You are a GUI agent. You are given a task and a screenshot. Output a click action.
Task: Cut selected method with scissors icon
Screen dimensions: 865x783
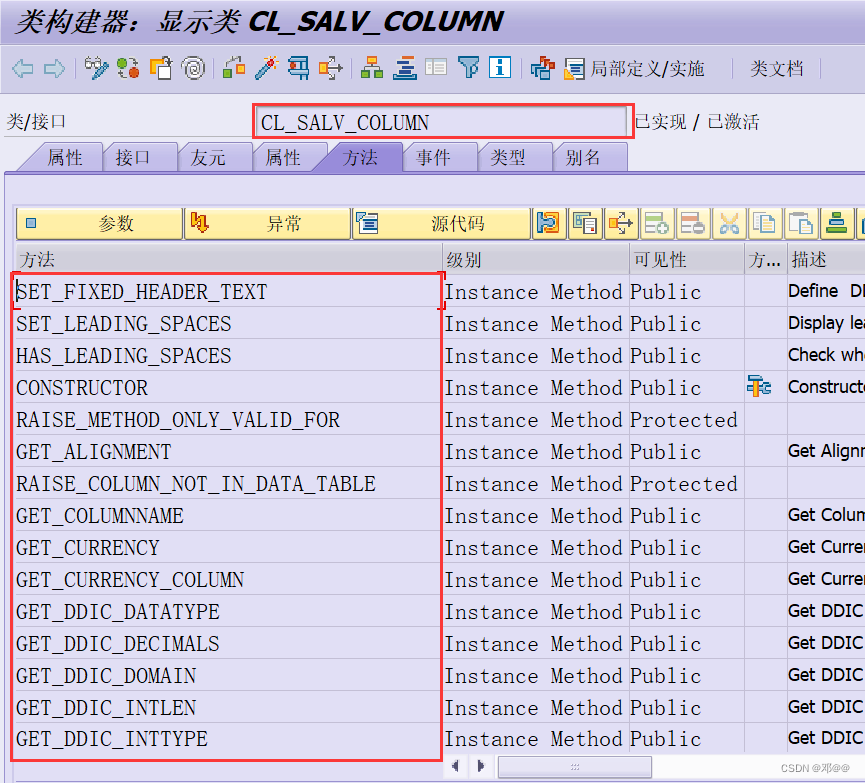pos(728,223)
